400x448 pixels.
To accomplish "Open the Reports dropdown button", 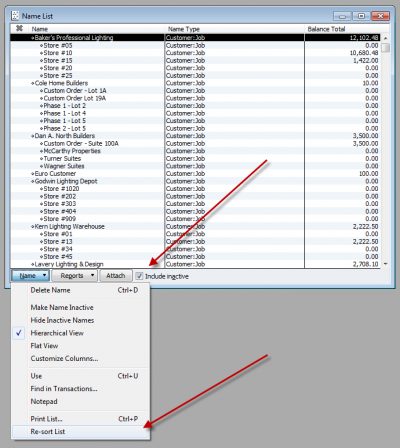I will 75,276.
